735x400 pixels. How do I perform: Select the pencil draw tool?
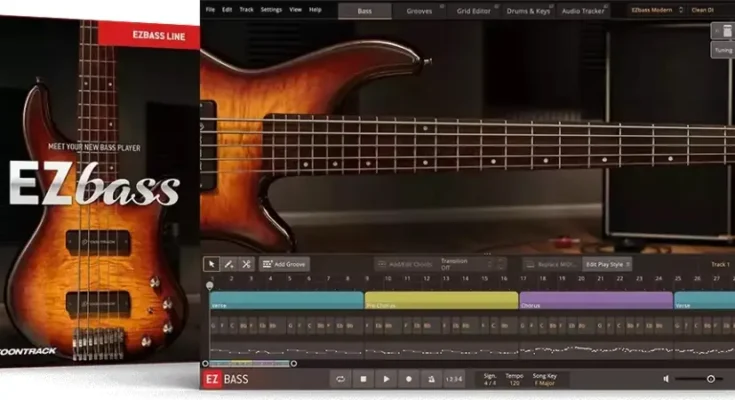click(x=228, y=264)
